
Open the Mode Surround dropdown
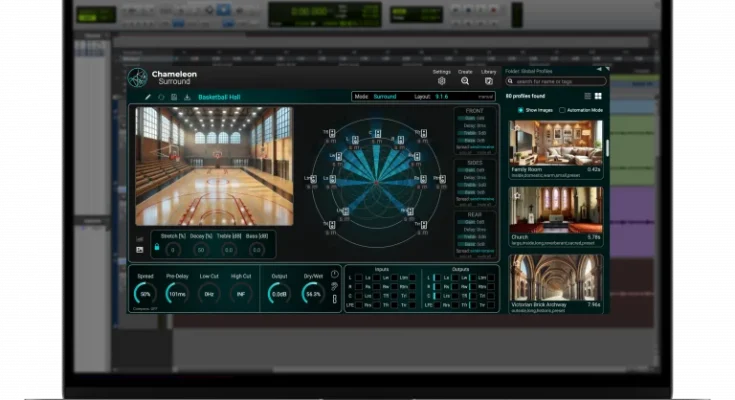pyautogui.click(x=383, y=97)
